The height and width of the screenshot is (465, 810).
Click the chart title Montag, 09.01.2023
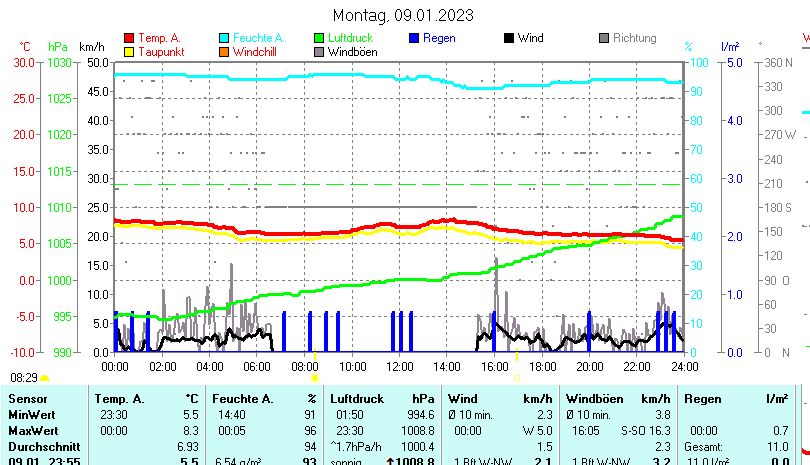point(403,15)
